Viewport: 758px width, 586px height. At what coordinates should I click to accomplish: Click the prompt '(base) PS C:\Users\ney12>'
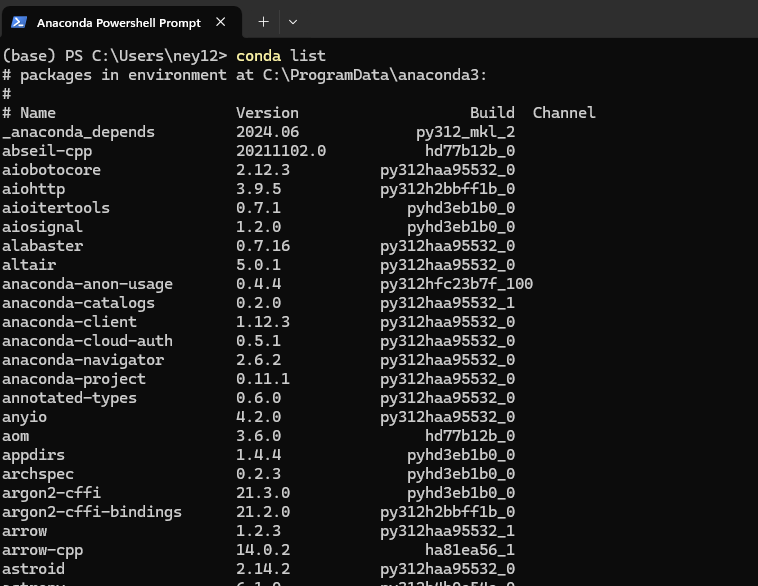click(115, 56)
